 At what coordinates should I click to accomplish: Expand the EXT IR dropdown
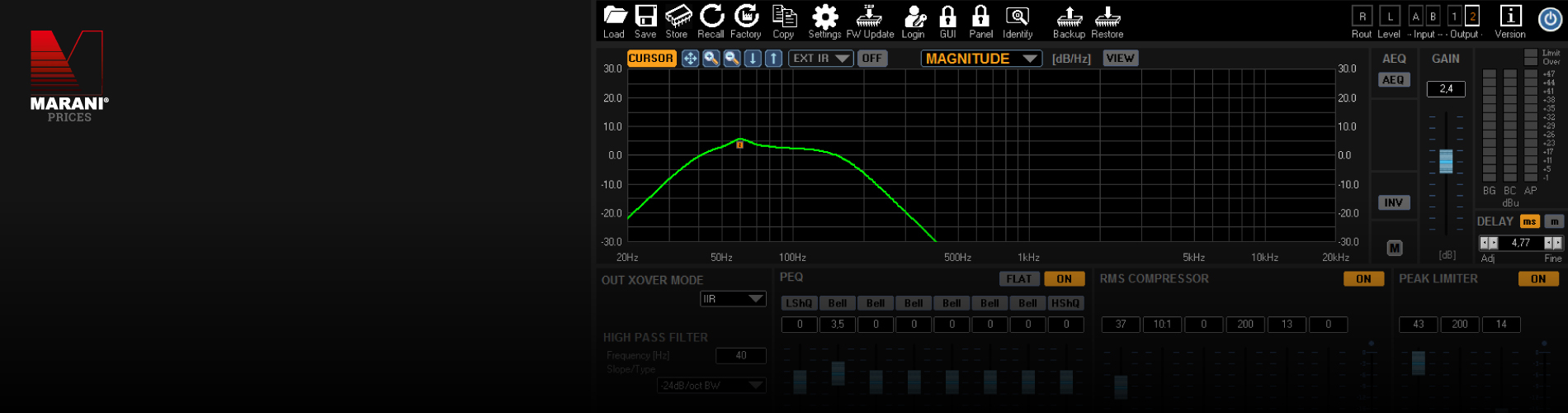coord(819,59)
